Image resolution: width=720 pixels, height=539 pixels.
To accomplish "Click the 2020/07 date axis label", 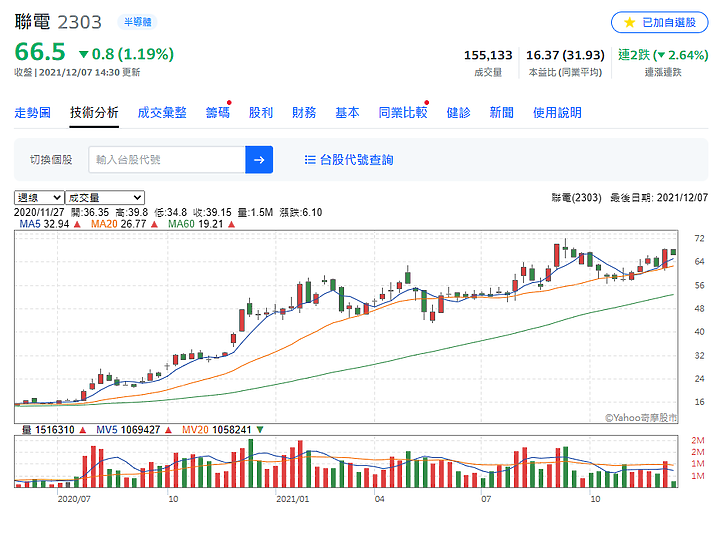I will [x=74, y=499].
